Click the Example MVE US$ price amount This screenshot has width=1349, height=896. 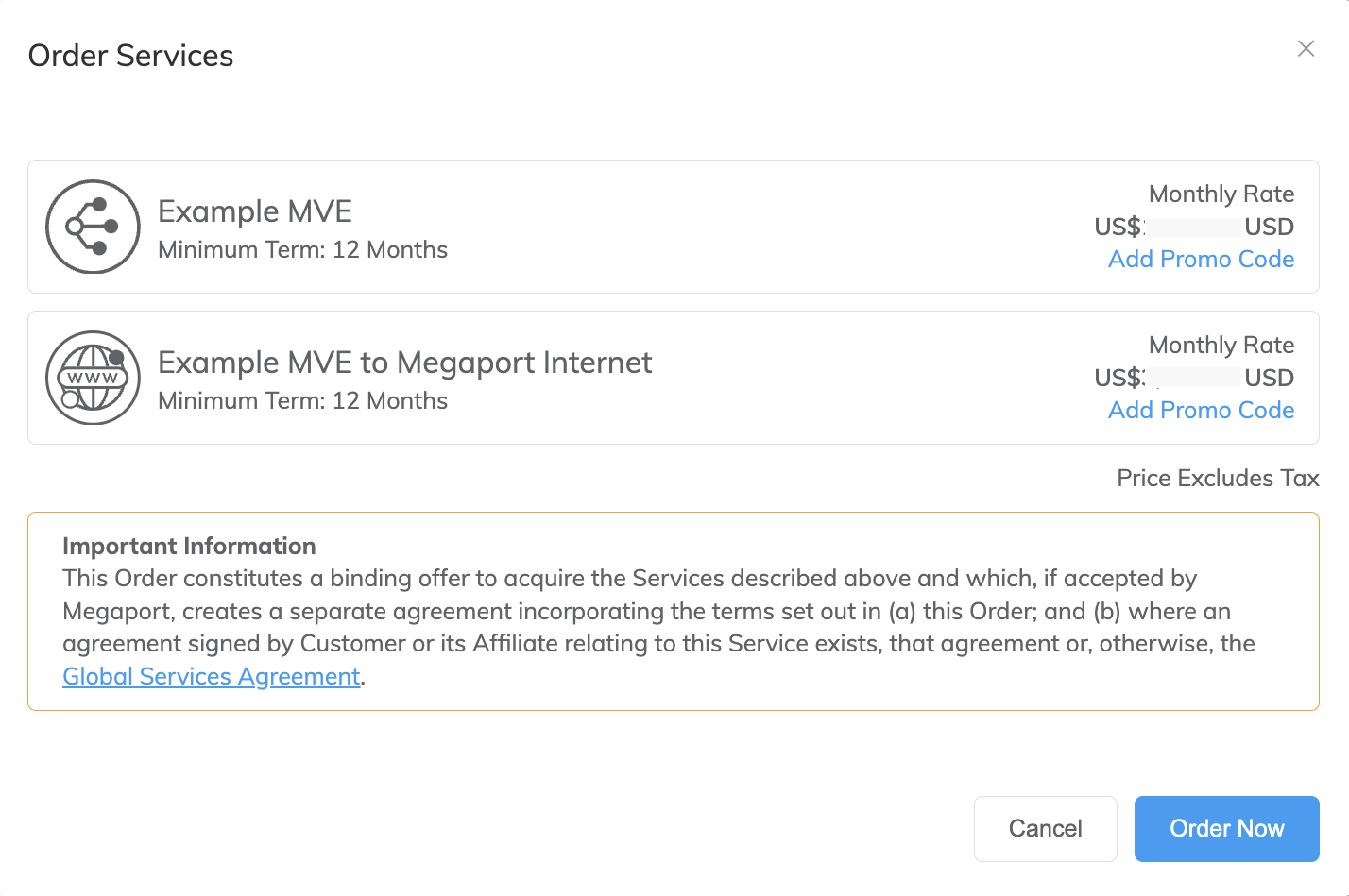click(x=1193, y=228)
